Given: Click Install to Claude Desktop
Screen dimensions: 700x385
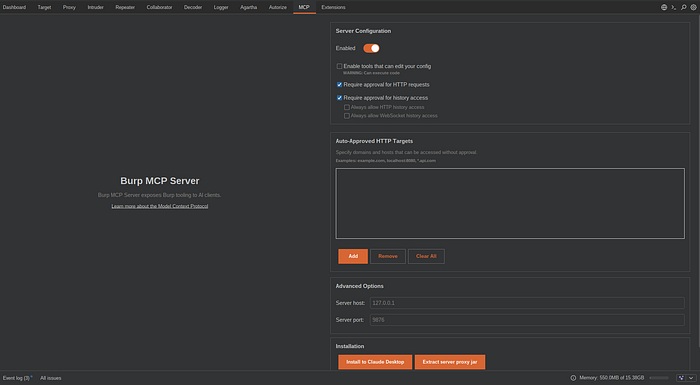Looking at the screenshot, I should coord(375,362).
